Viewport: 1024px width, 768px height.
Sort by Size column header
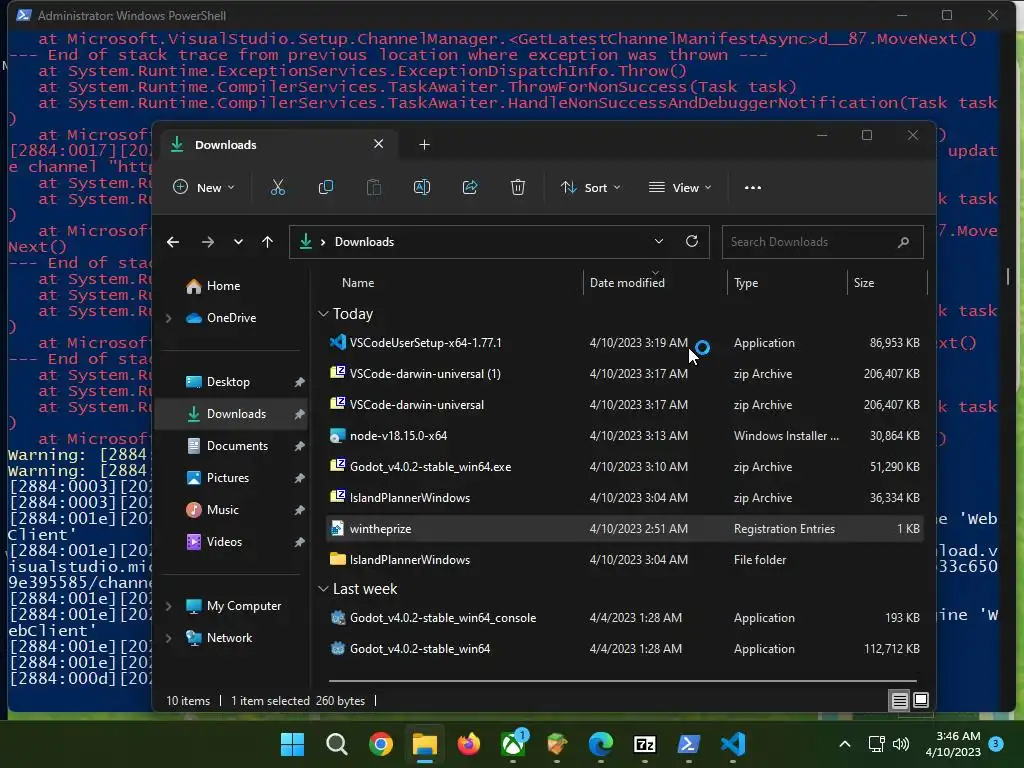(863, 283)
